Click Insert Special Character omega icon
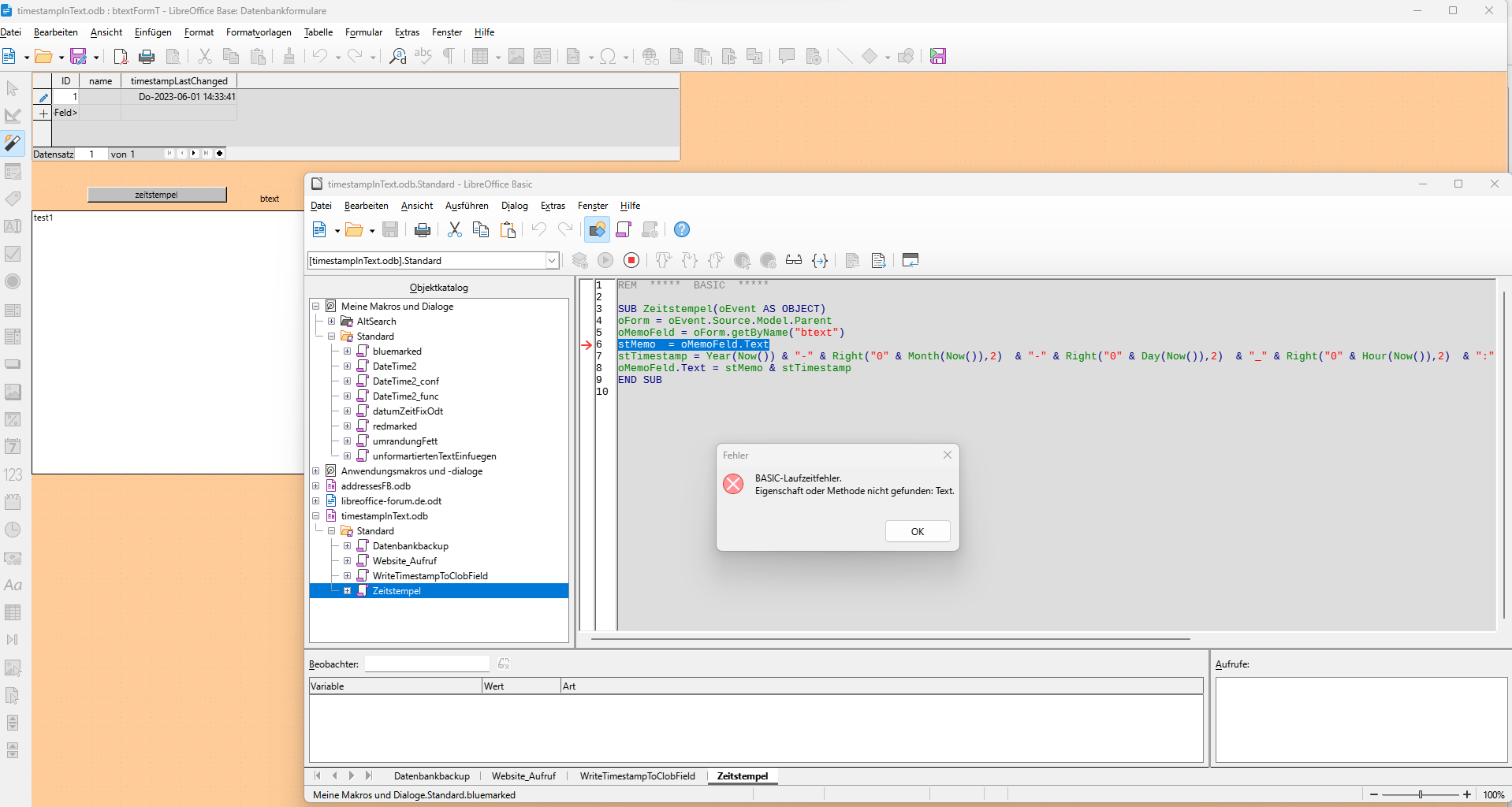The image size is (1512, 807). (x=608, y=56)
